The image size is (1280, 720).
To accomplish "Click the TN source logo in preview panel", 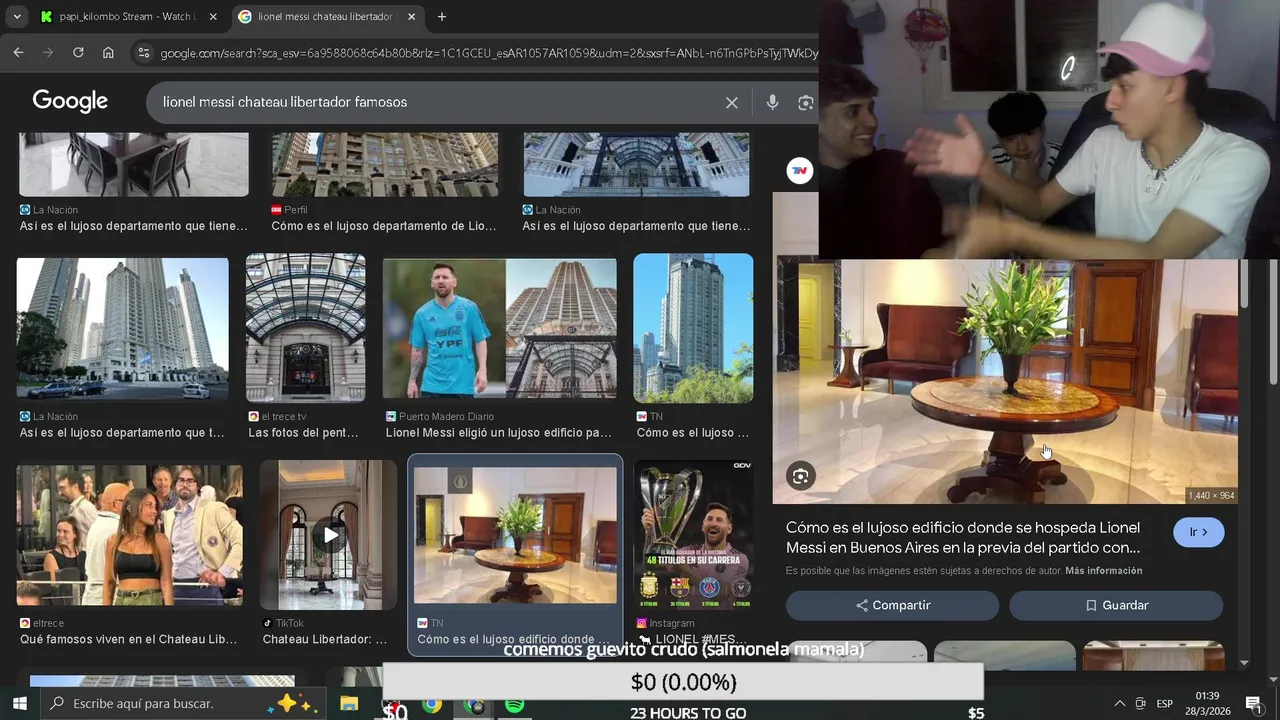I will (799, 170).
